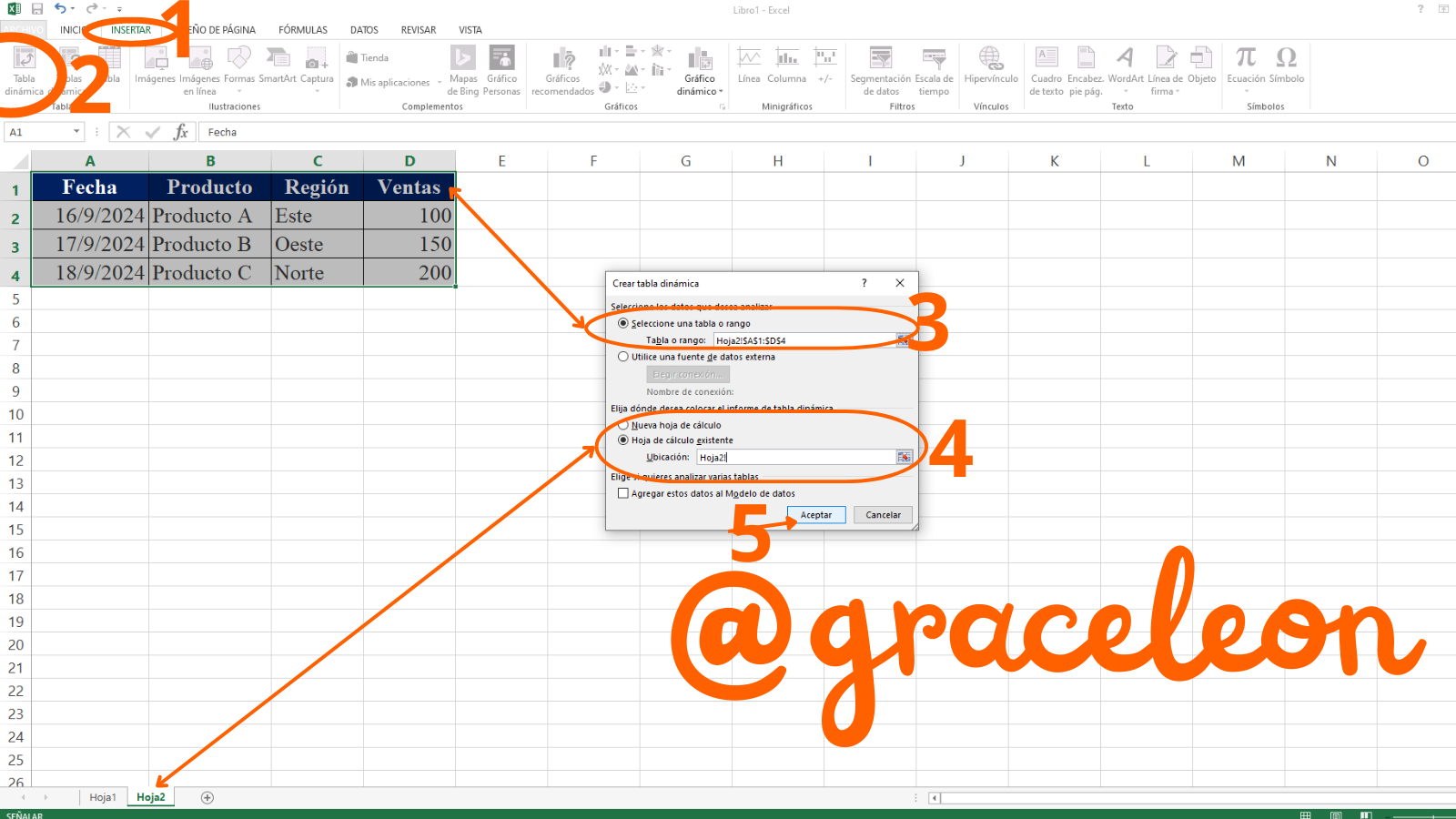The width and height of the screenshot is (1456, 819).
Task: Select 'Seleccione una tabla o rango' option
Action: (x=623, y=323)
